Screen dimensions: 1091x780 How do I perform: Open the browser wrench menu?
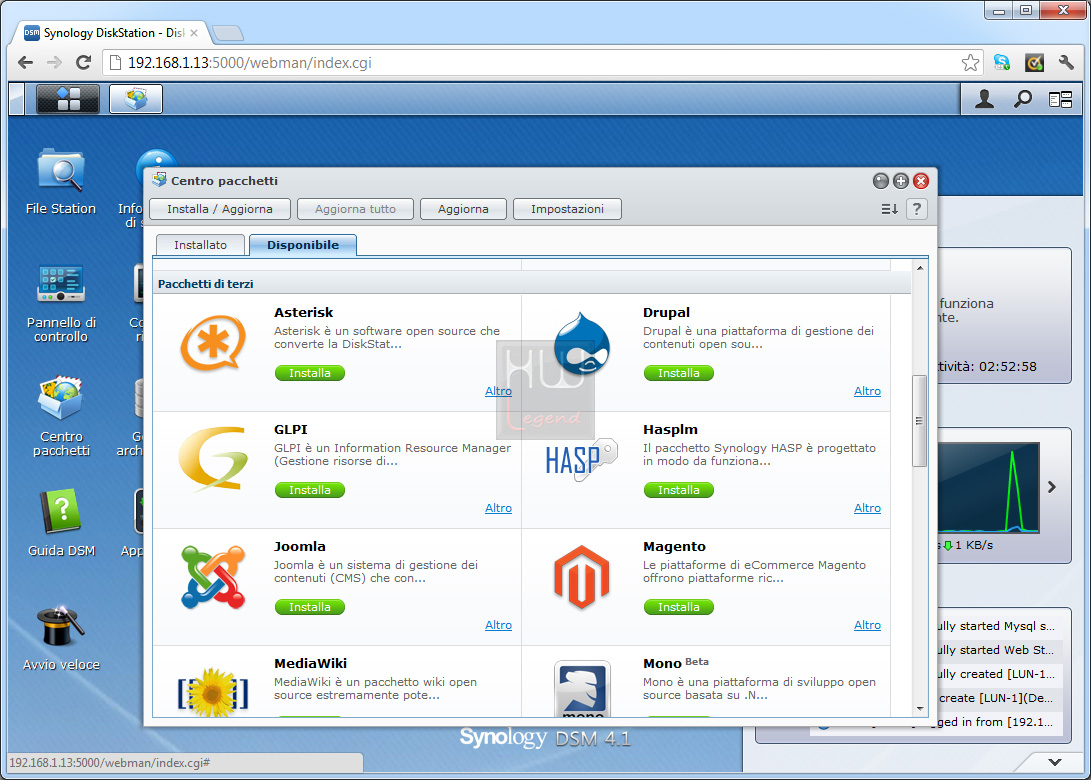(1066, 63)
